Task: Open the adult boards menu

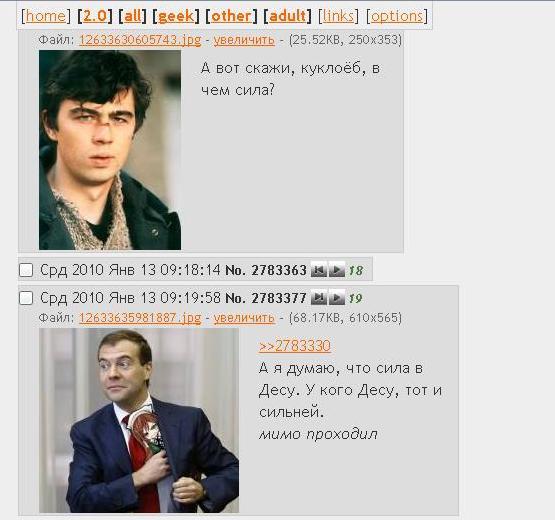Action: pyautogui.click(x=287, y=16)
